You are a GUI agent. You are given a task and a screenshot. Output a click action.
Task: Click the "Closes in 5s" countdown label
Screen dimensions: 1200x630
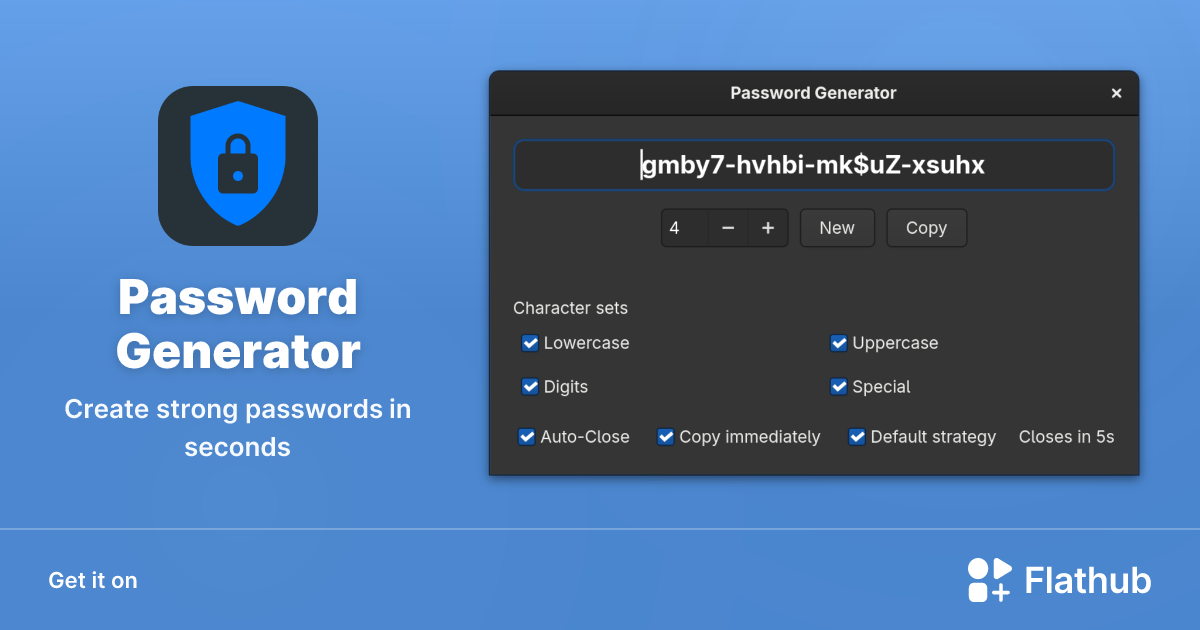[1066, 437]
